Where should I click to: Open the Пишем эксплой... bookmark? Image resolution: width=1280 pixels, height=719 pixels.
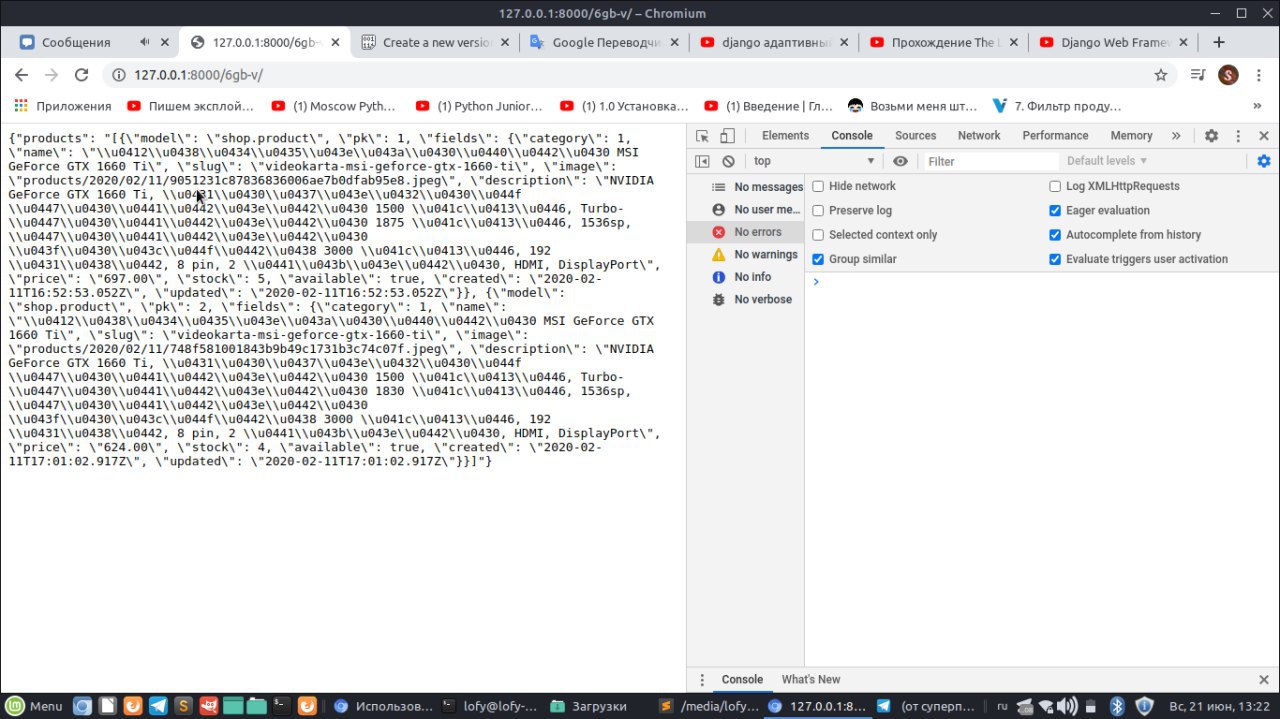click(191, 105)
